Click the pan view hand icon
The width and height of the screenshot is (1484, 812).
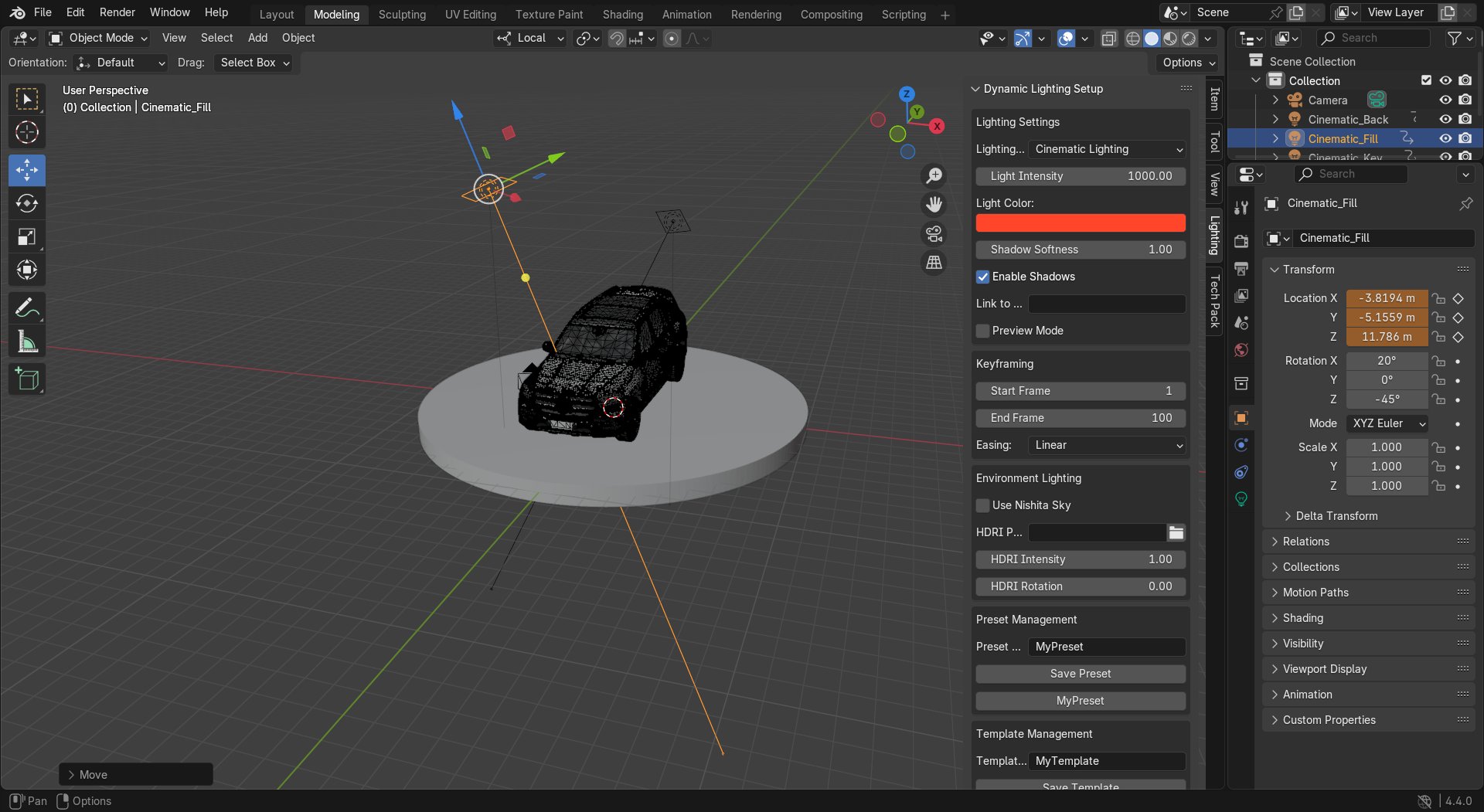tap(934, 205)
